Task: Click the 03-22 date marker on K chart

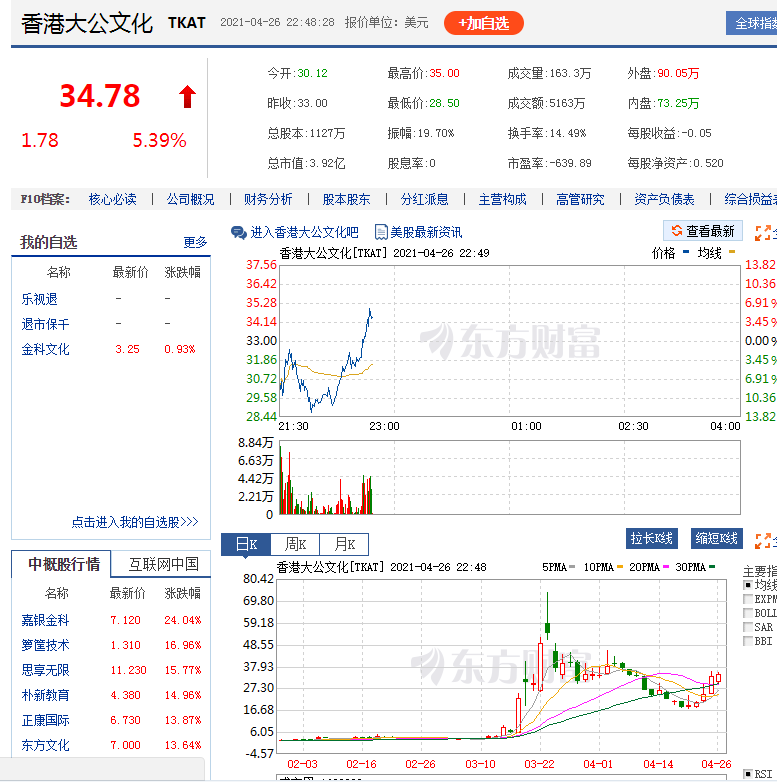Action: (x=539, y=764)
